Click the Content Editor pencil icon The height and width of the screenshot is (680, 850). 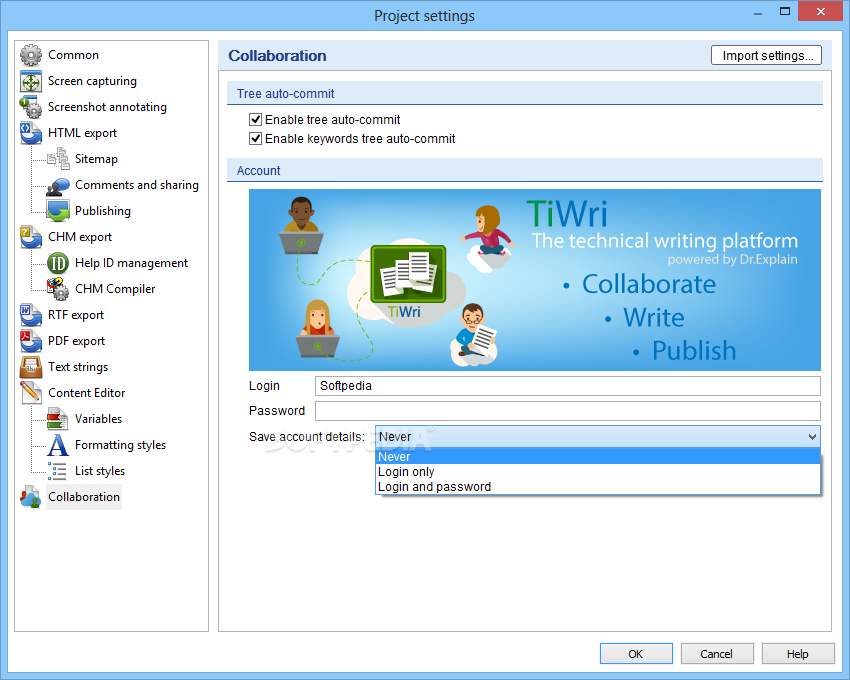[31, 393]
